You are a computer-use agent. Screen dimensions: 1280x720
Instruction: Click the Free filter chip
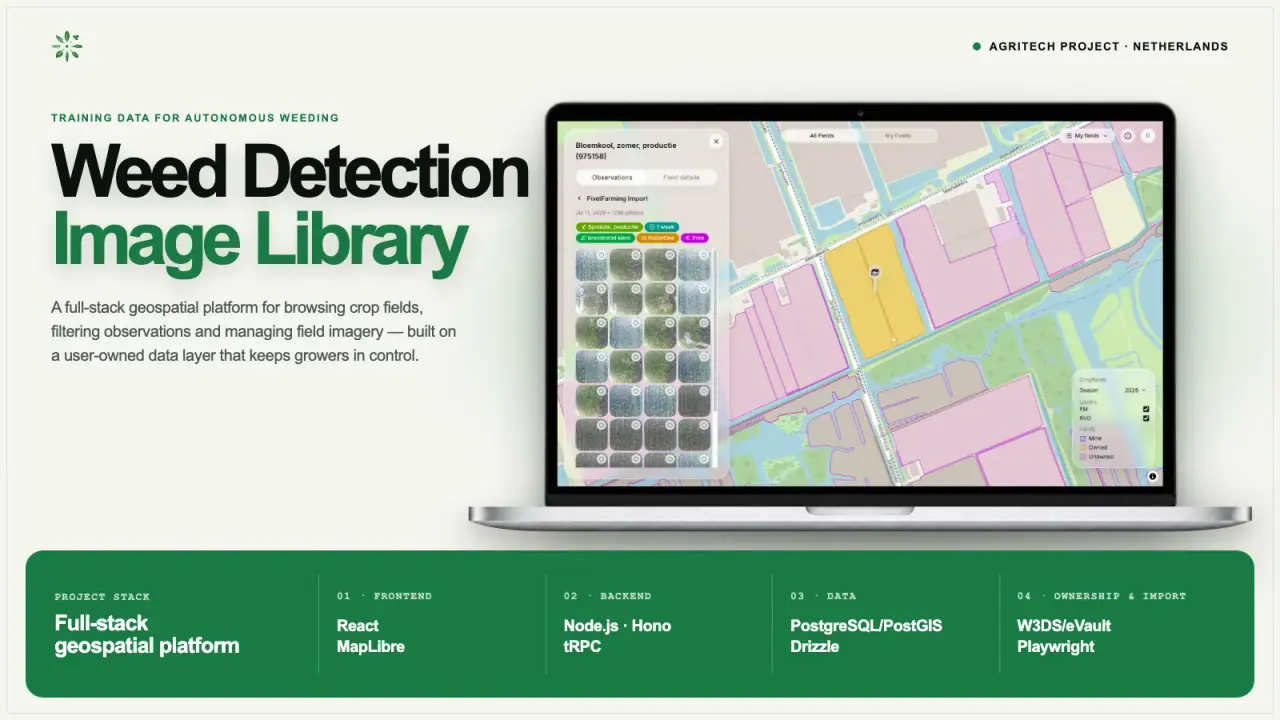coord(695,238)
